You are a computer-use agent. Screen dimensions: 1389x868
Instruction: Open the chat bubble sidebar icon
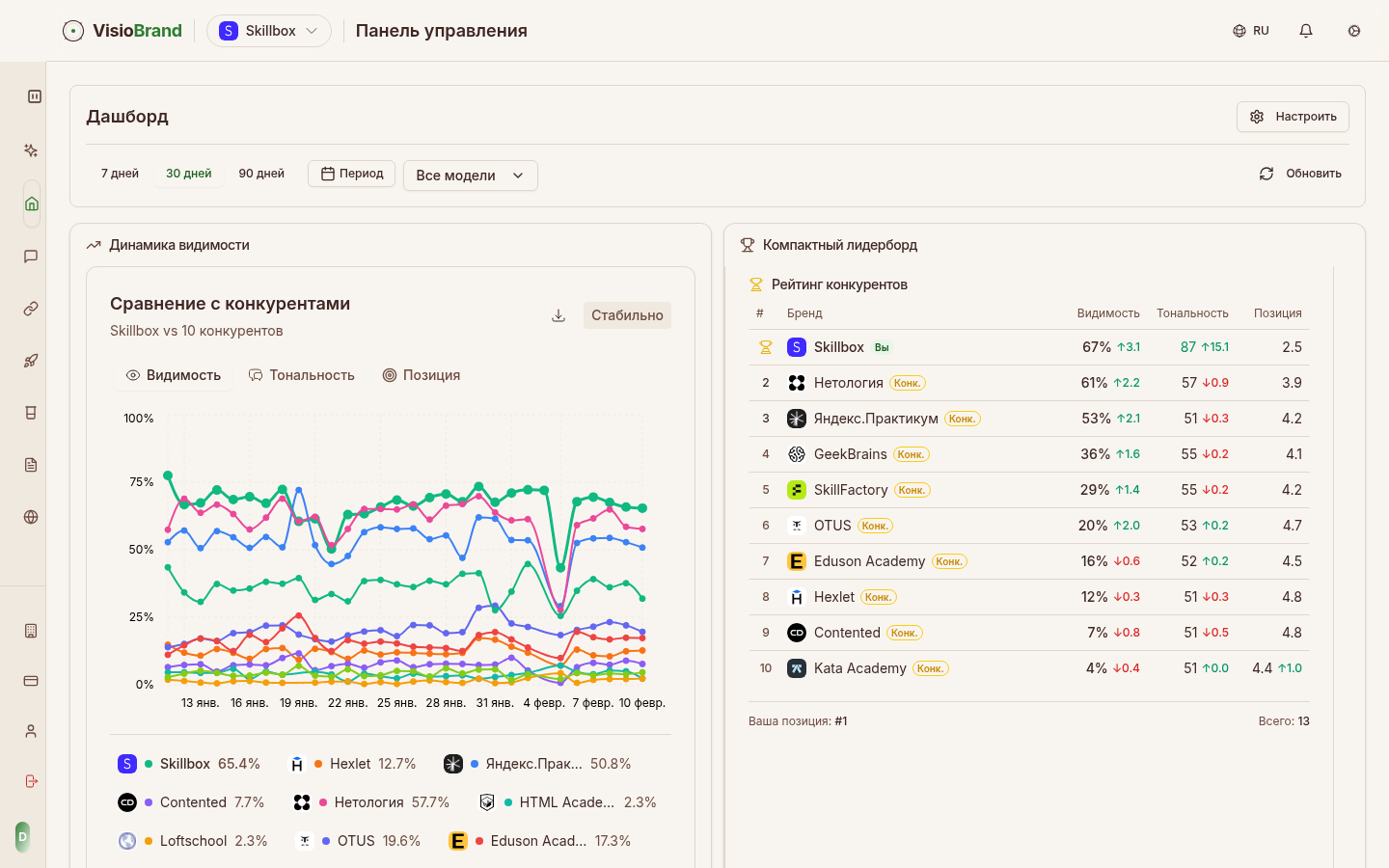31,257
